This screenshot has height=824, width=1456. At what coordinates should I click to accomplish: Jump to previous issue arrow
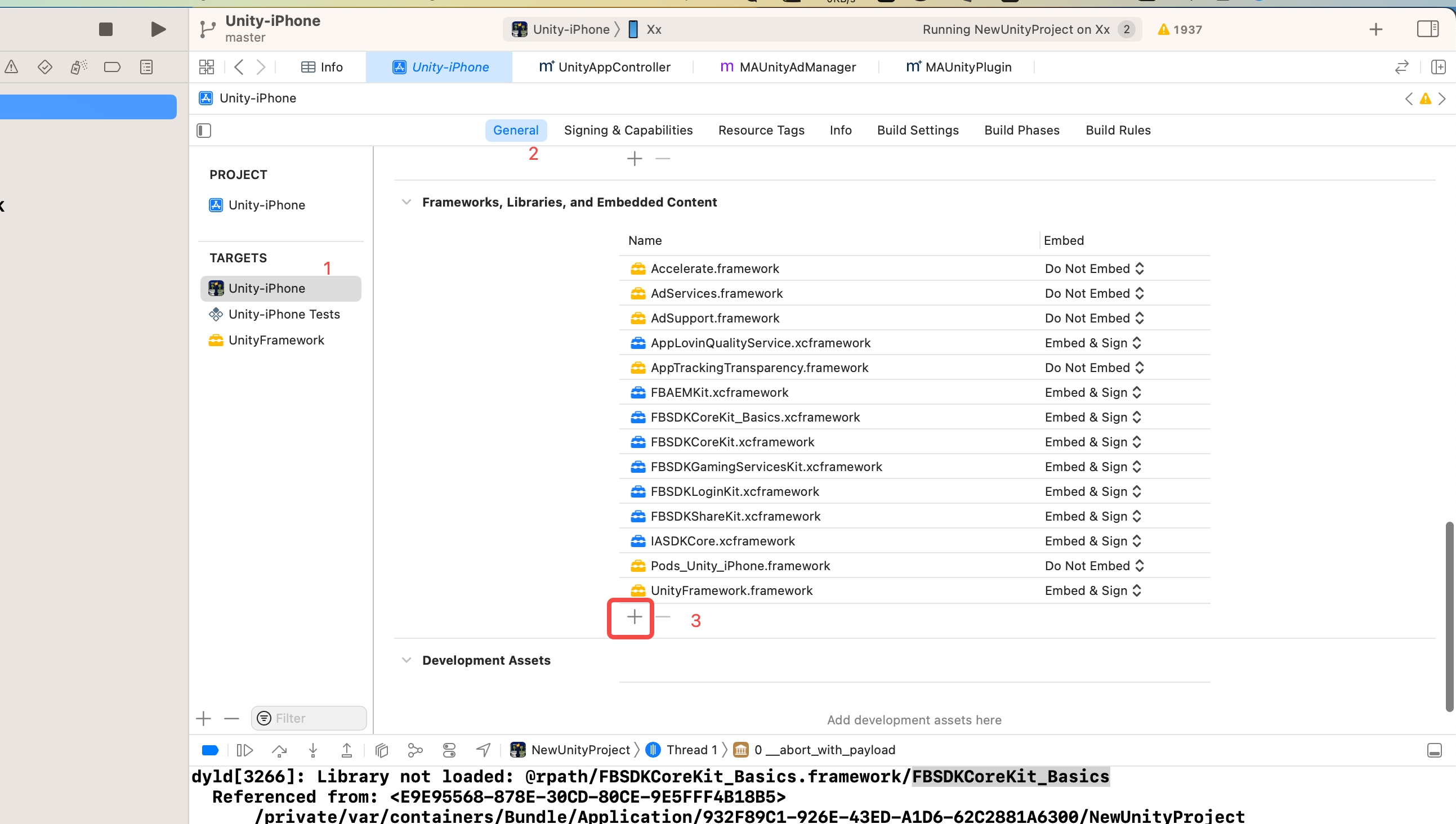(1409, 99)
